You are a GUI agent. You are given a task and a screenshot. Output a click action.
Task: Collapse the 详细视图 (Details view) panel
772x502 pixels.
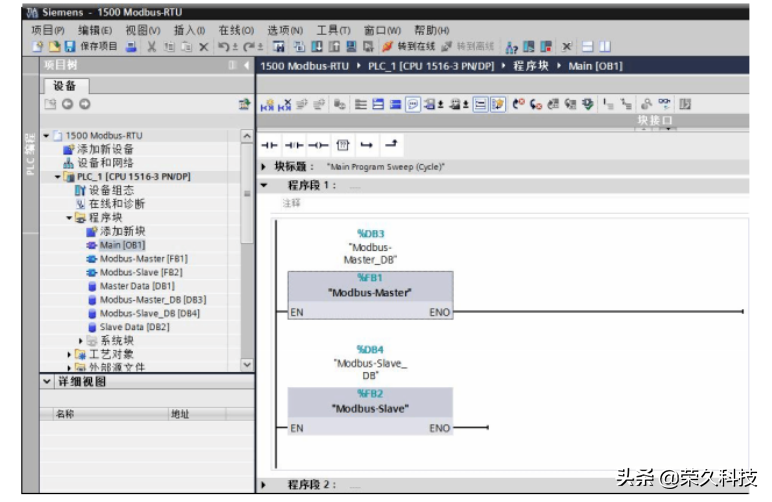click(x=46, y=382)
